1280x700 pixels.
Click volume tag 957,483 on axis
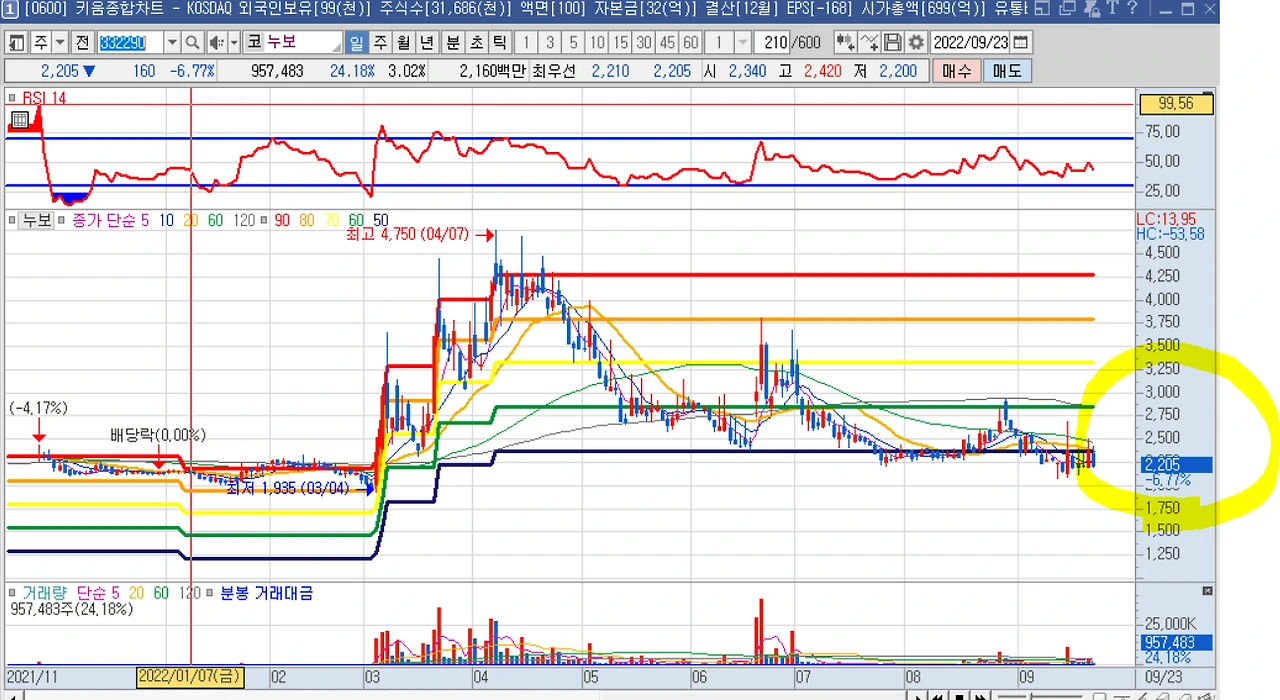(1177, 643)
